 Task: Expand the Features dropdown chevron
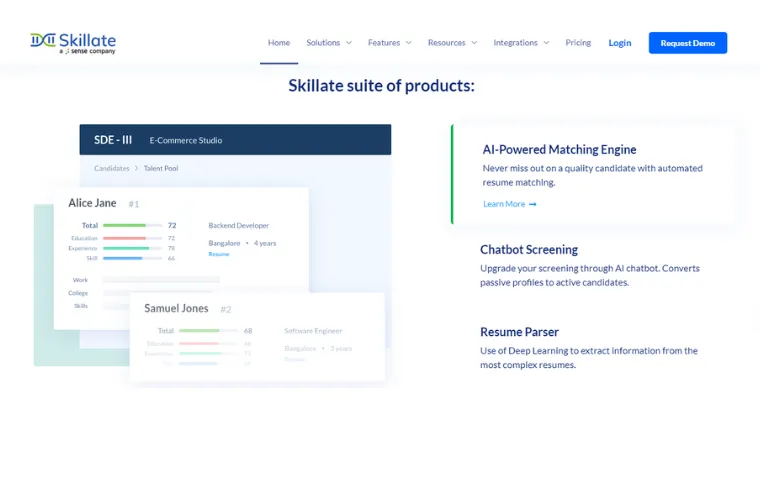click(409, 43)
